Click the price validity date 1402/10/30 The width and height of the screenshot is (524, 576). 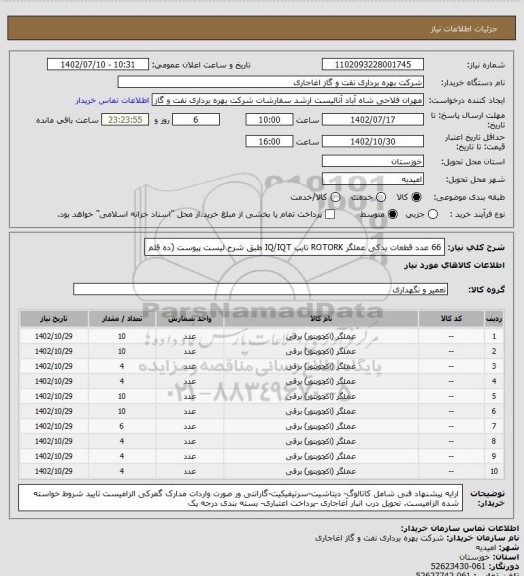(373, 141)
